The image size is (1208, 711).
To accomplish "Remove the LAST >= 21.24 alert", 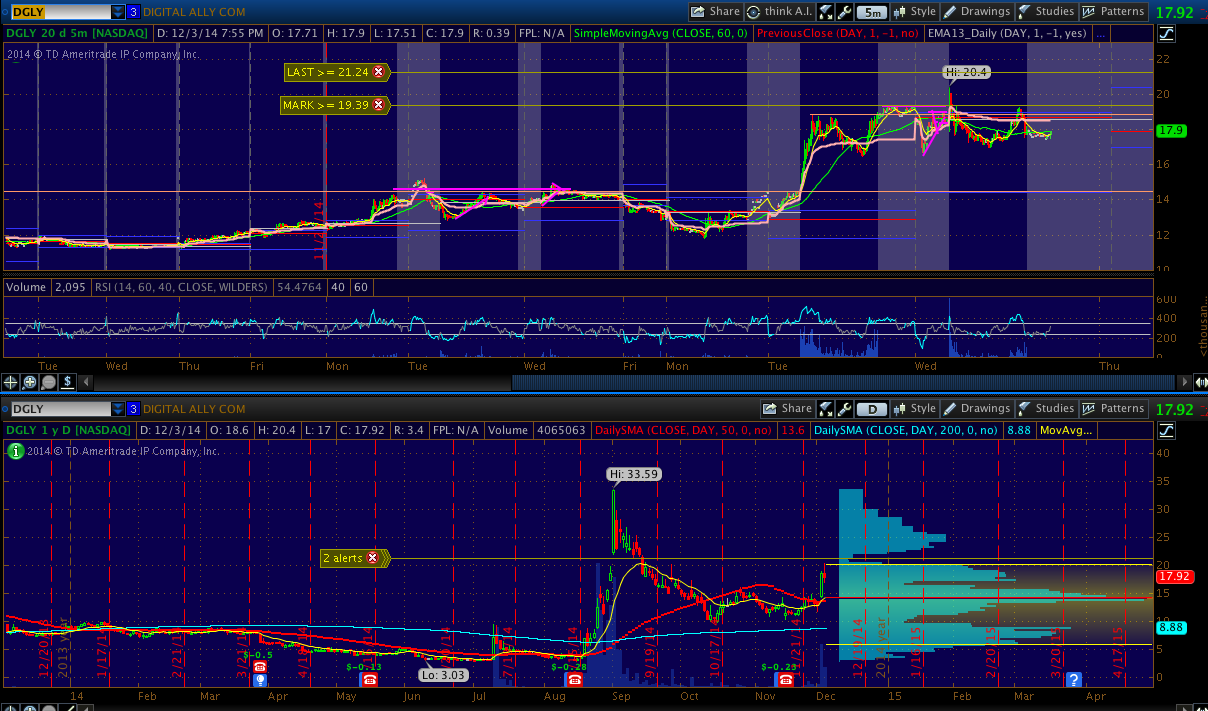I will [x=378, y=72].
